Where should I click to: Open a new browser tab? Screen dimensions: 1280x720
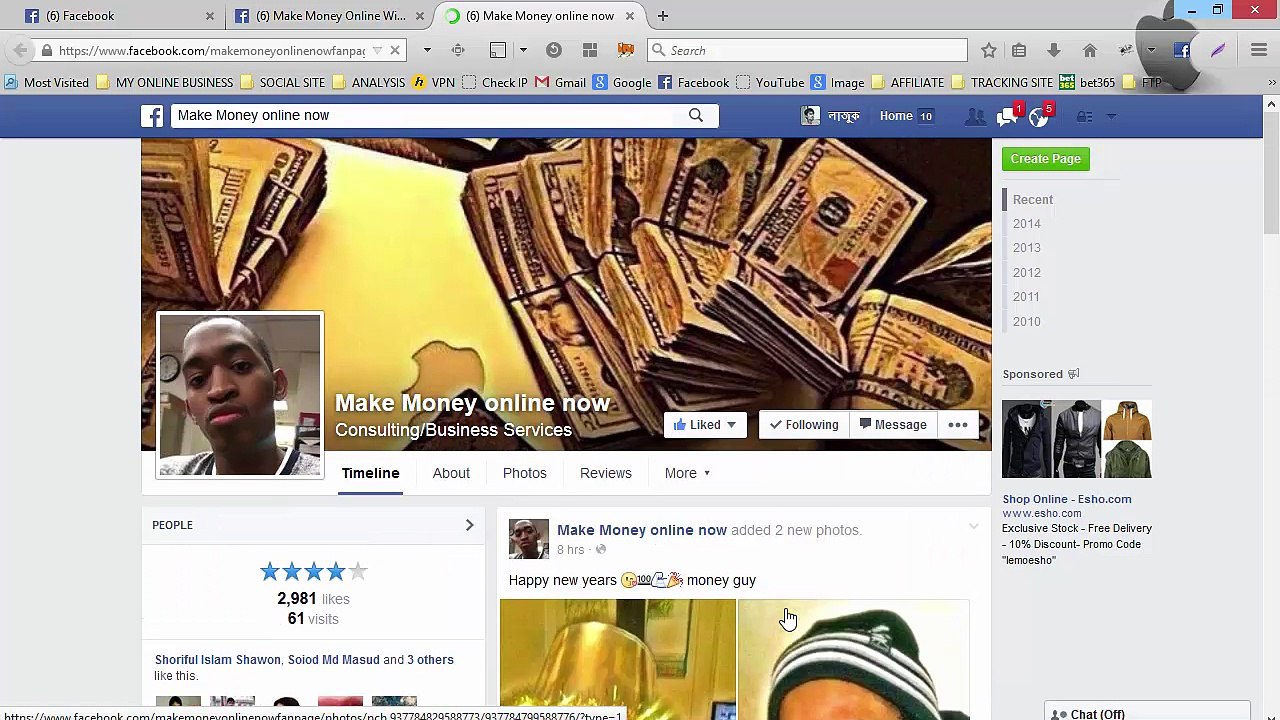point(663,16)
